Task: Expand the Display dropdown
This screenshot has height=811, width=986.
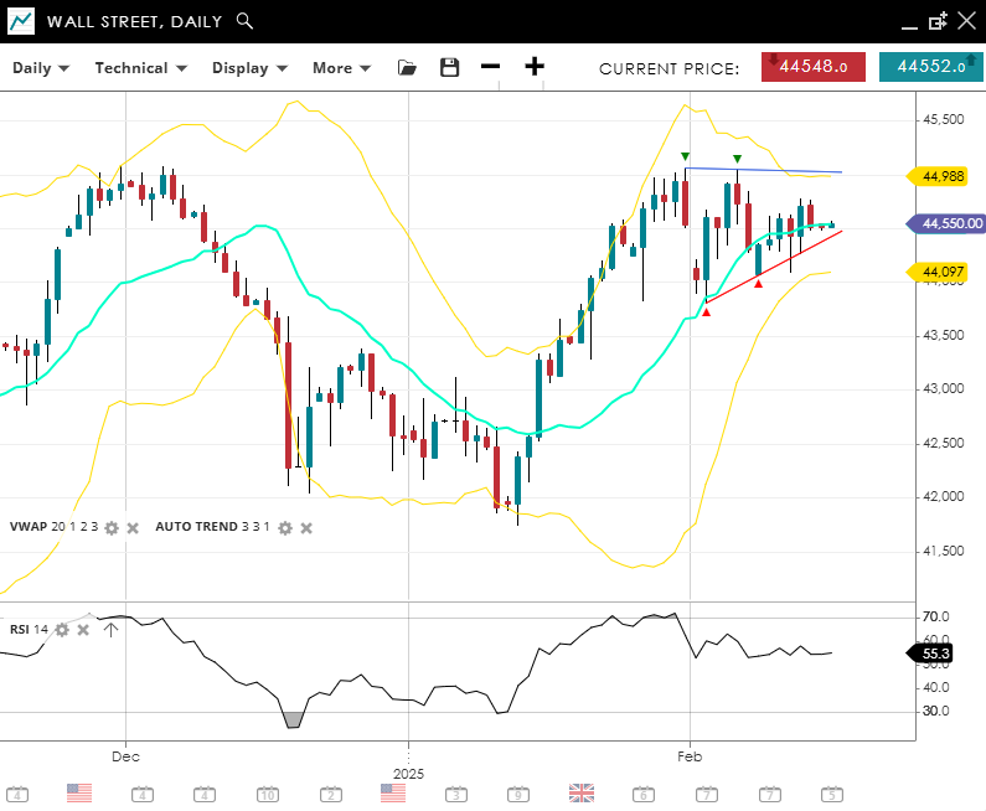Action: 249,68
